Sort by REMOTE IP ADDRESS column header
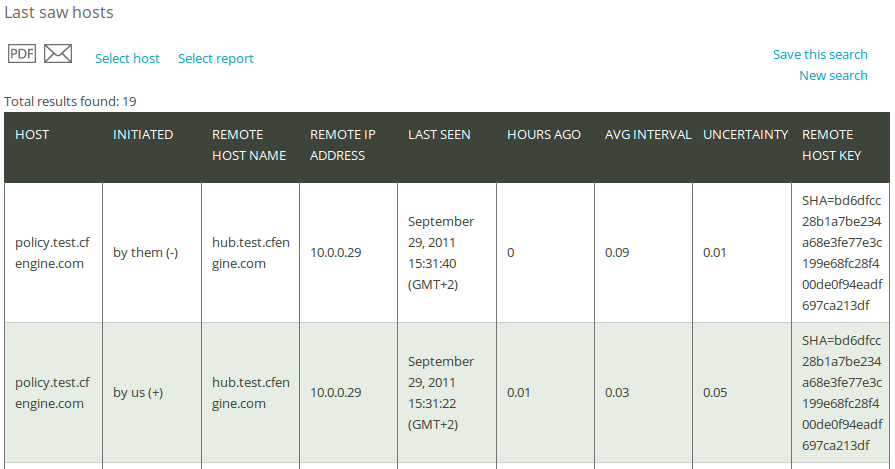Image resolution: width=895 pixels, height=469 pixels. click(342, 145)
